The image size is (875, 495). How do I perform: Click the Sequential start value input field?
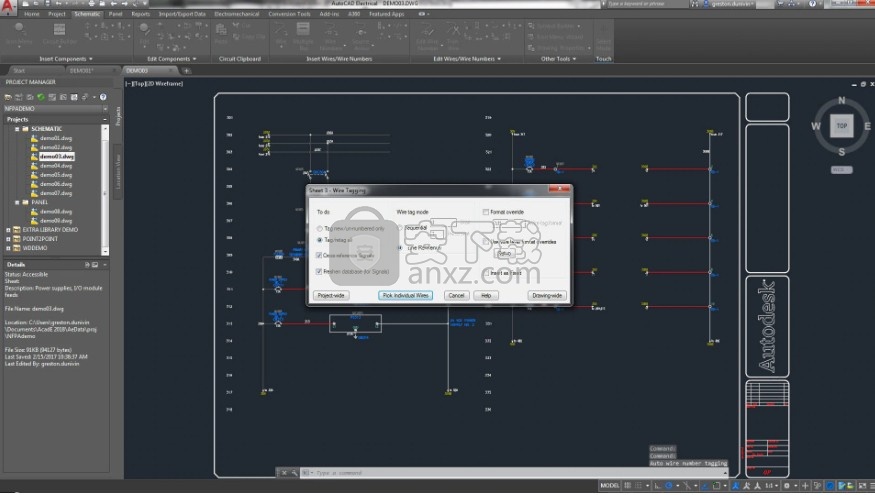(x=443, y=223)
